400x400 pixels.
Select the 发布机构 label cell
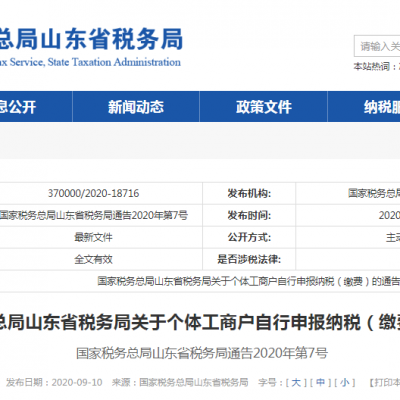click(x=249, y=193)
